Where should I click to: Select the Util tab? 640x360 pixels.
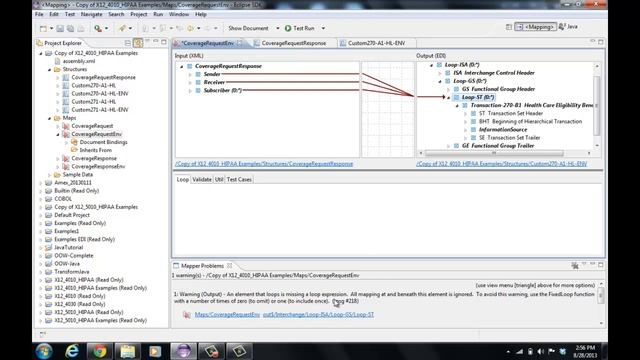pyautogui.click(x=219, y=179)
